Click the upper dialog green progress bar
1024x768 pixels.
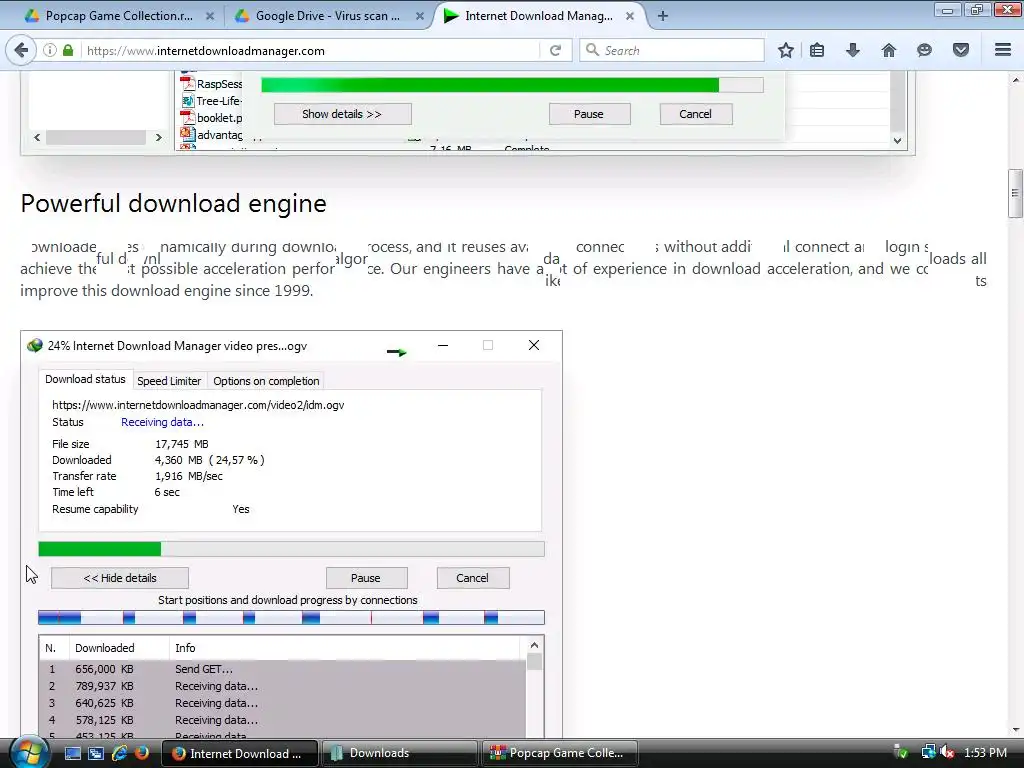pos(512,85)
